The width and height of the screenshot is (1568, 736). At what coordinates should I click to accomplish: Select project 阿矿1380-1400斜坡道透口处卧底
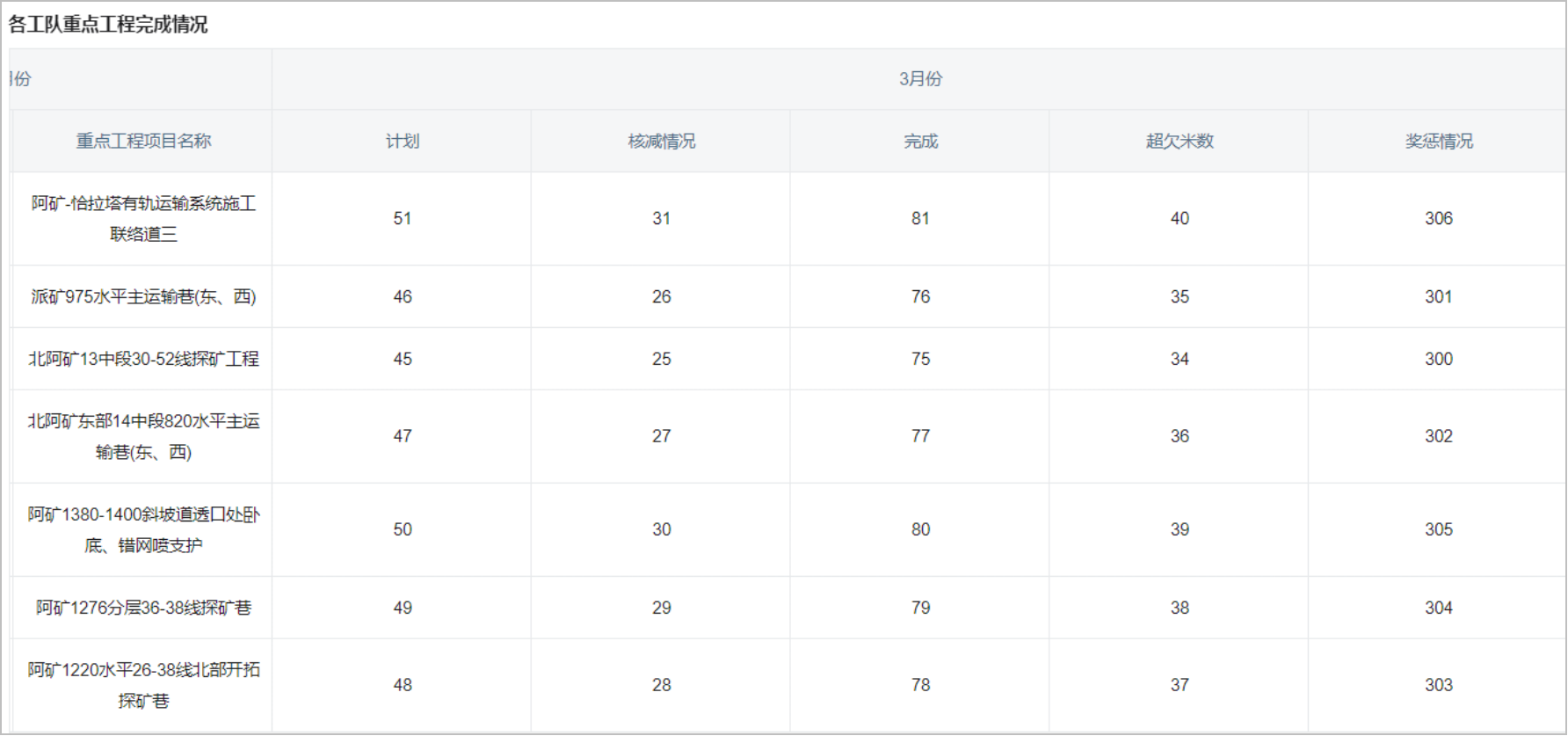point(143,529)
